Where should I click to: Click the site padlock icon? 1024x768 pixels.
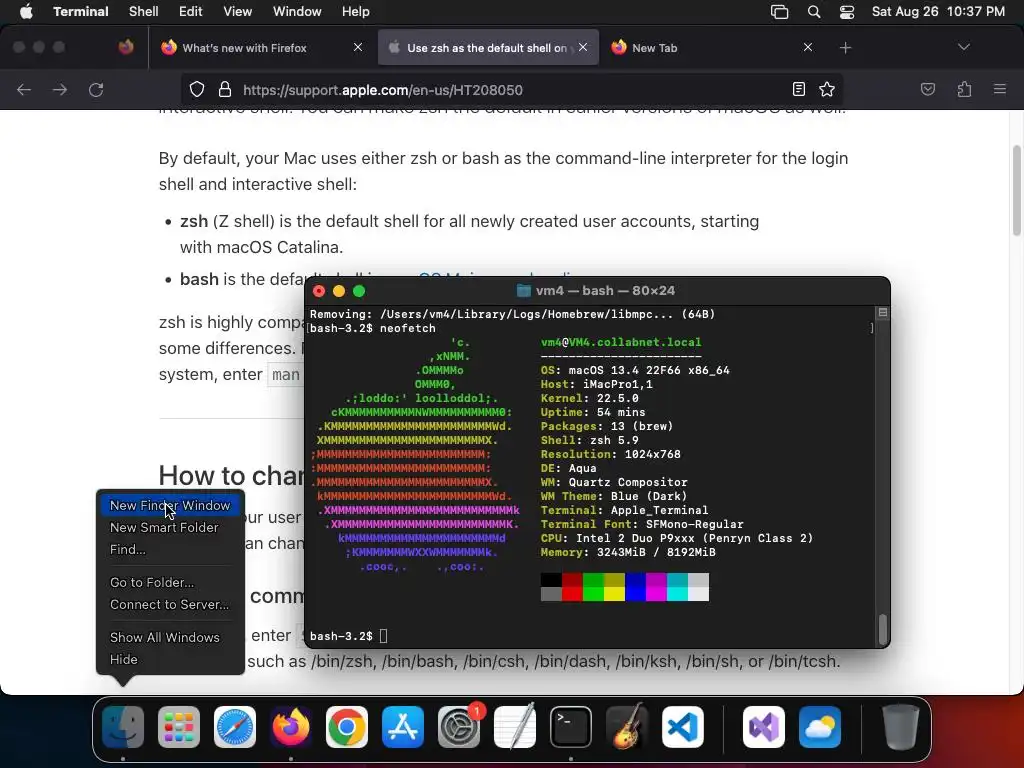225,89
